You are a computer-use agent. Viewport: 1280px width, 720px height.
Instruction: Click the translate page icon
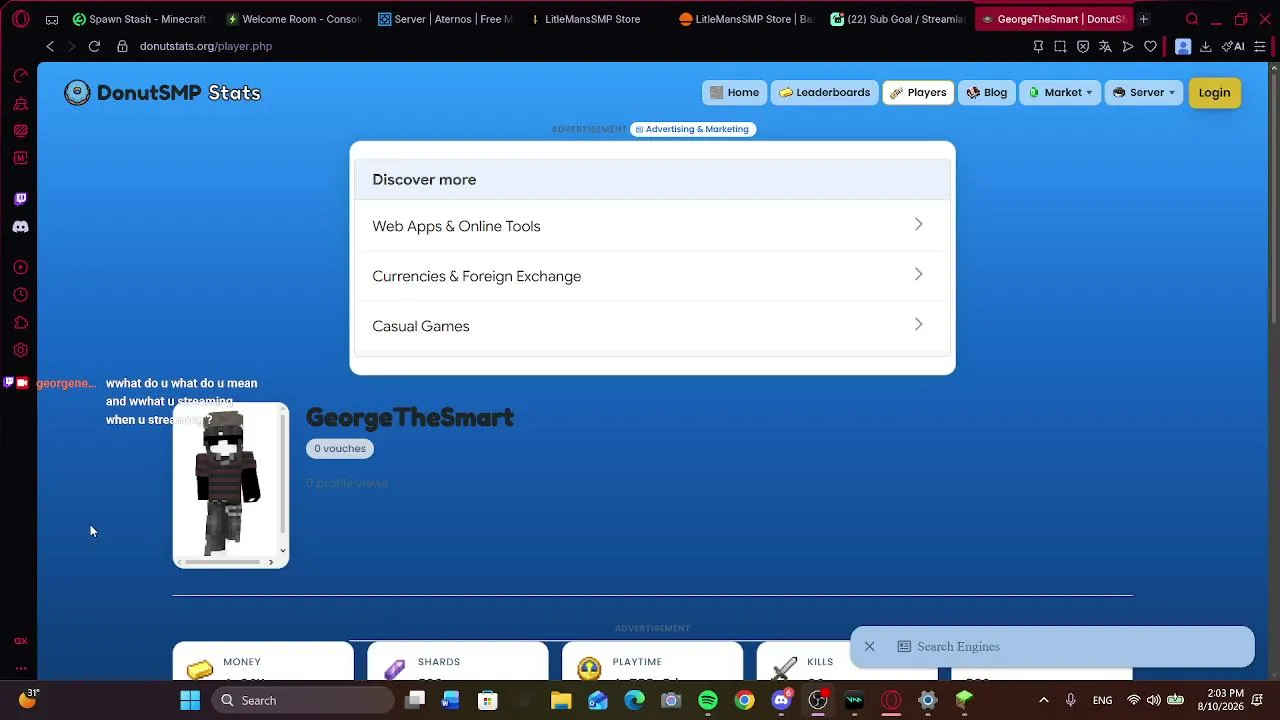click(1105, 46)
